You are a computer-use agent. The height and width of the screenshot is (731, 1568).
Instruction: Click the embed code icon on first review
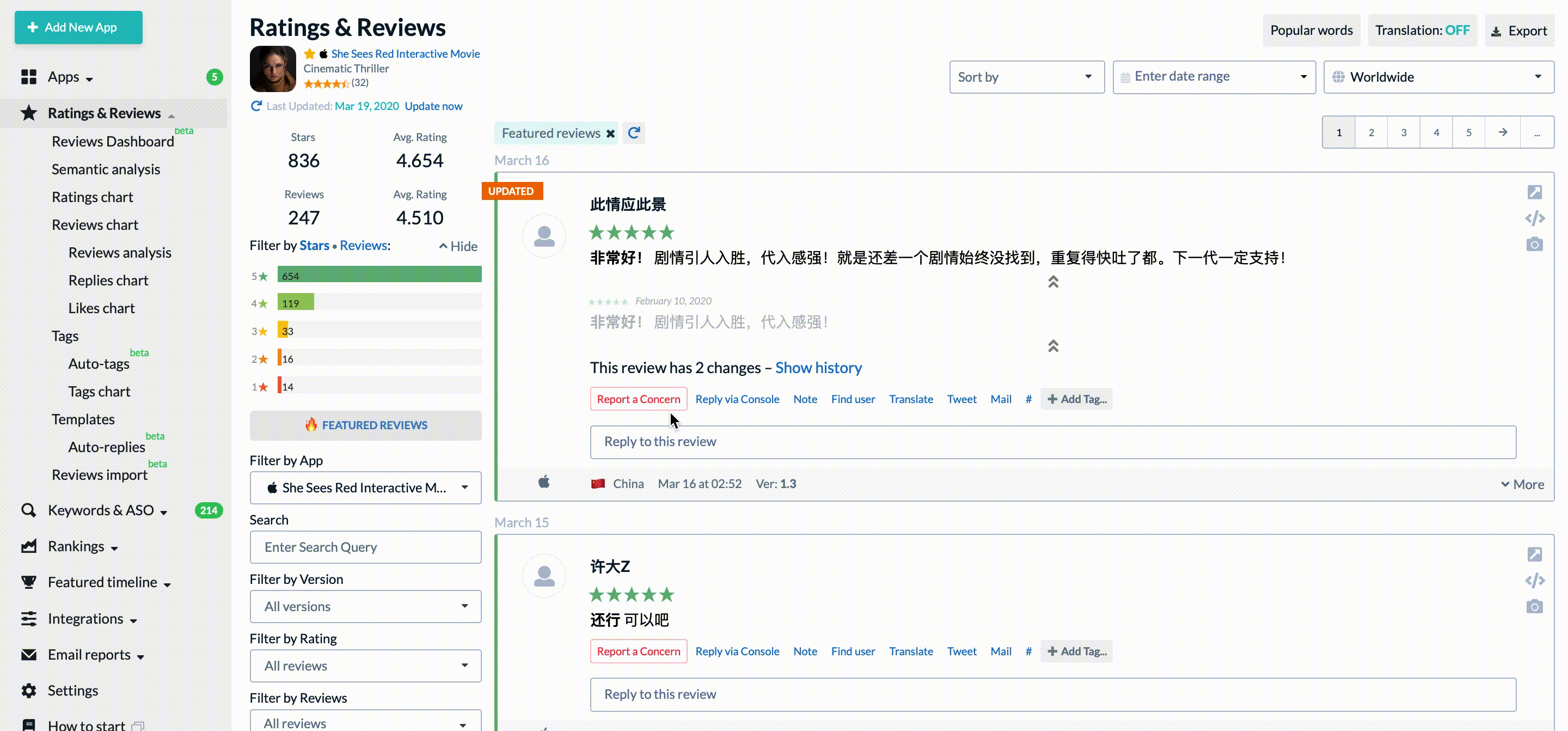[1534, 218]
